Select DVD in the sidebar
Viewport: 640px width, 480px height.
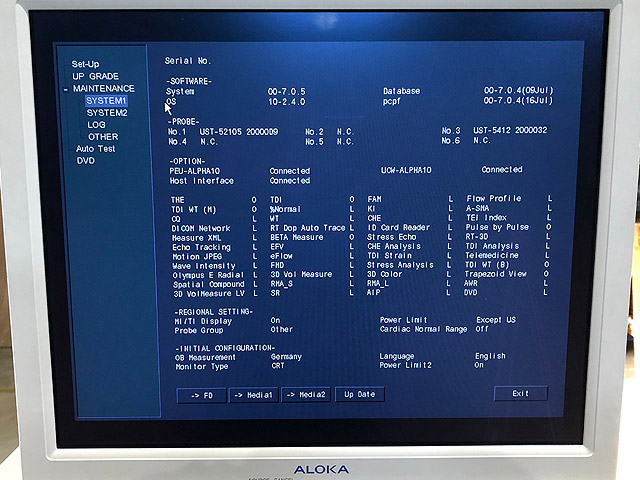(86, 161)
